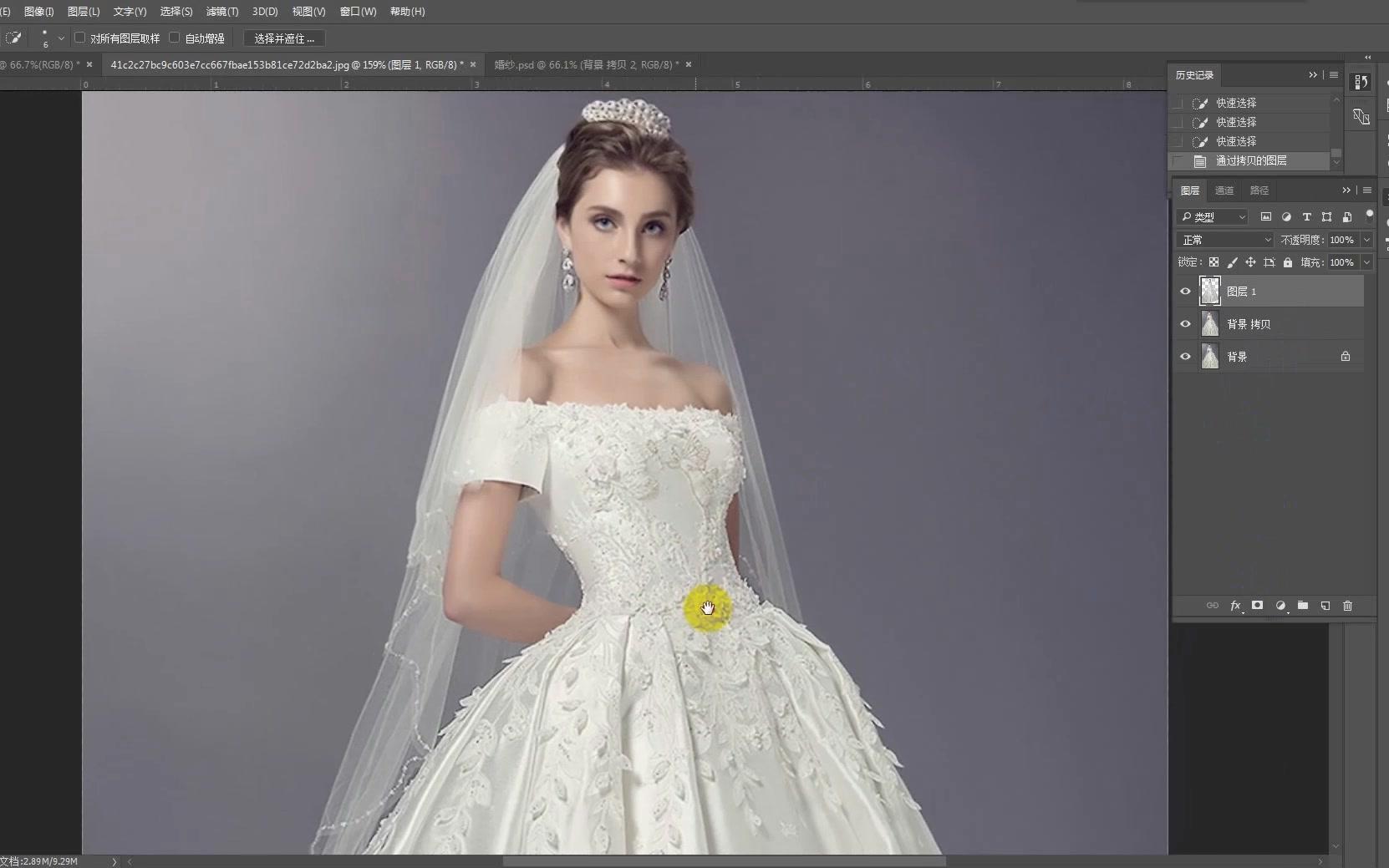
Task: Open the 文字(Y) menu
Action: click(130, 12)
